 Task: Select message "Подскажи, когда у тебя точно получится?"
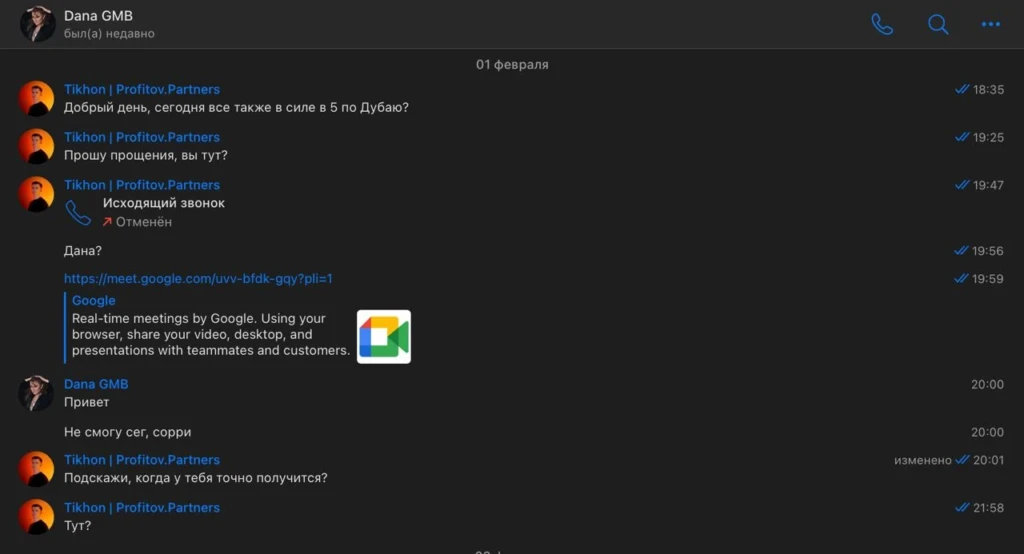click(196, 478)
